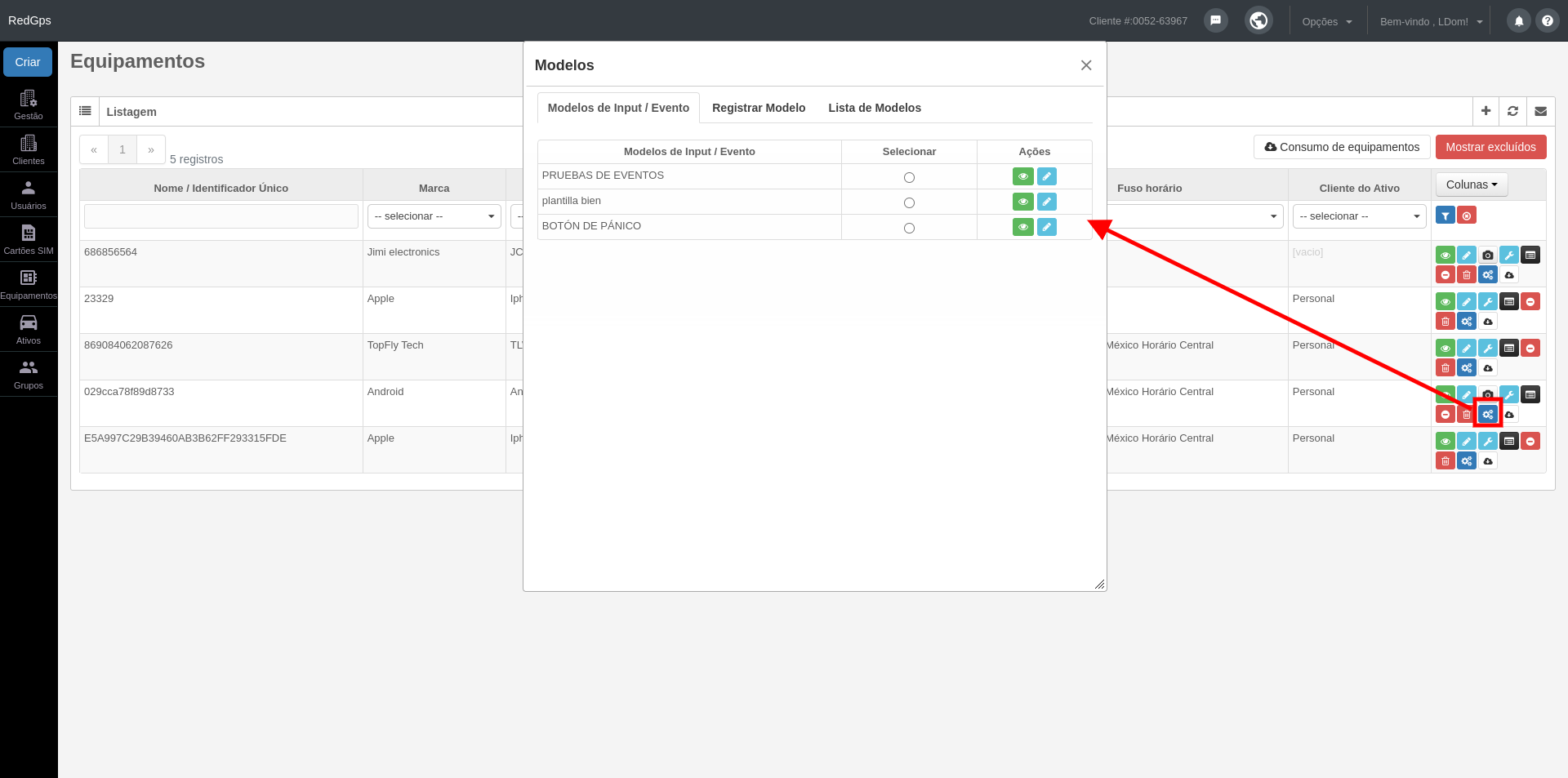Image resolution: width=1568 pixels, height=778 pixels.
Task: Open the Gestão sidebar section
Action: [x=29, y=104]
